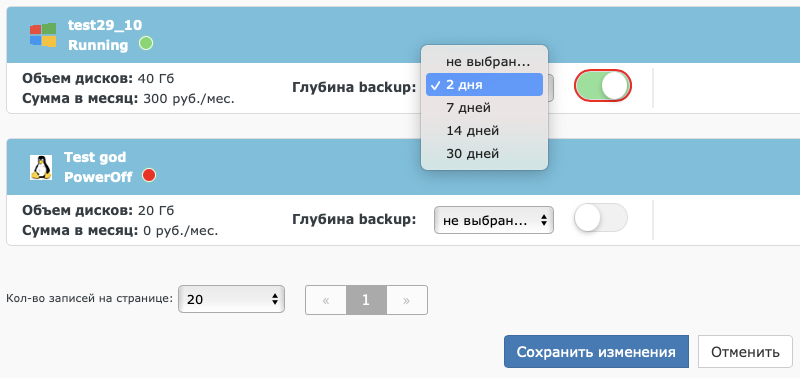The width and height of the screenshot is (800, 378).
Task: Click '0 руб./мес.' monthly sum
Action: 181,231
